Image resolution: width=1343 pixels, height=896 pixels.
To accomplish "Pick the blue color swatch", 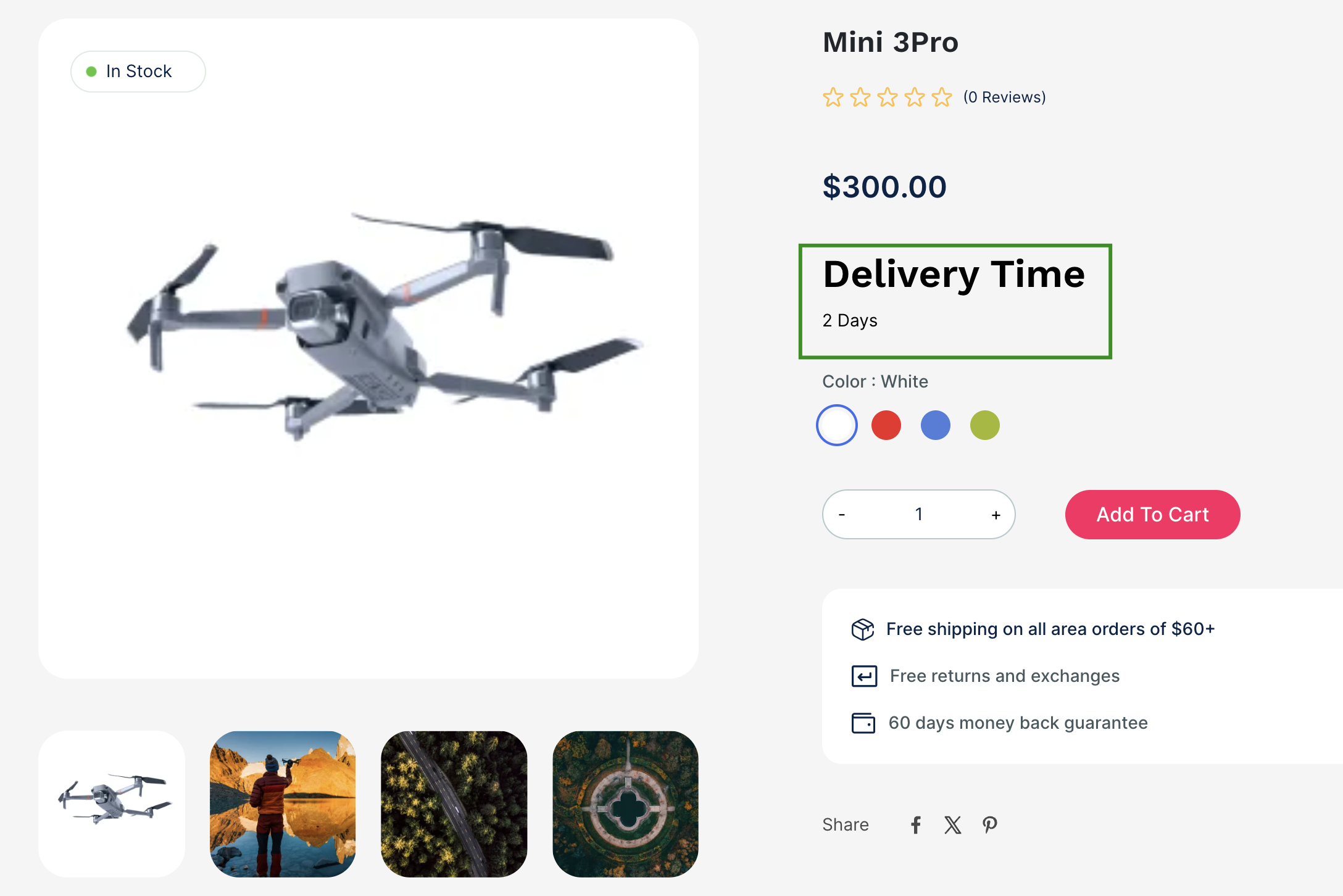I will (x=936, y=425).
